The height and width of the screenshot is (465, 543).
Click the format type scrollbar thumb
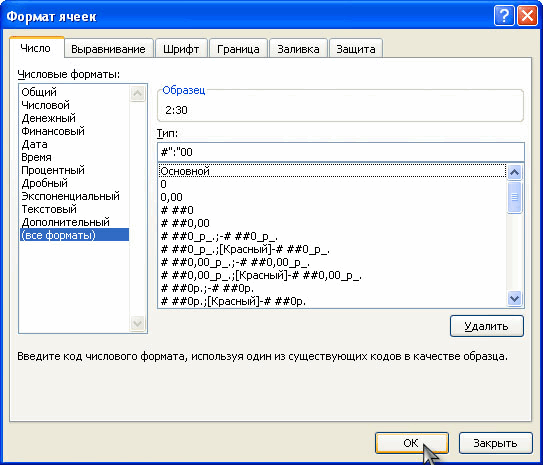(x=514, y=197)
